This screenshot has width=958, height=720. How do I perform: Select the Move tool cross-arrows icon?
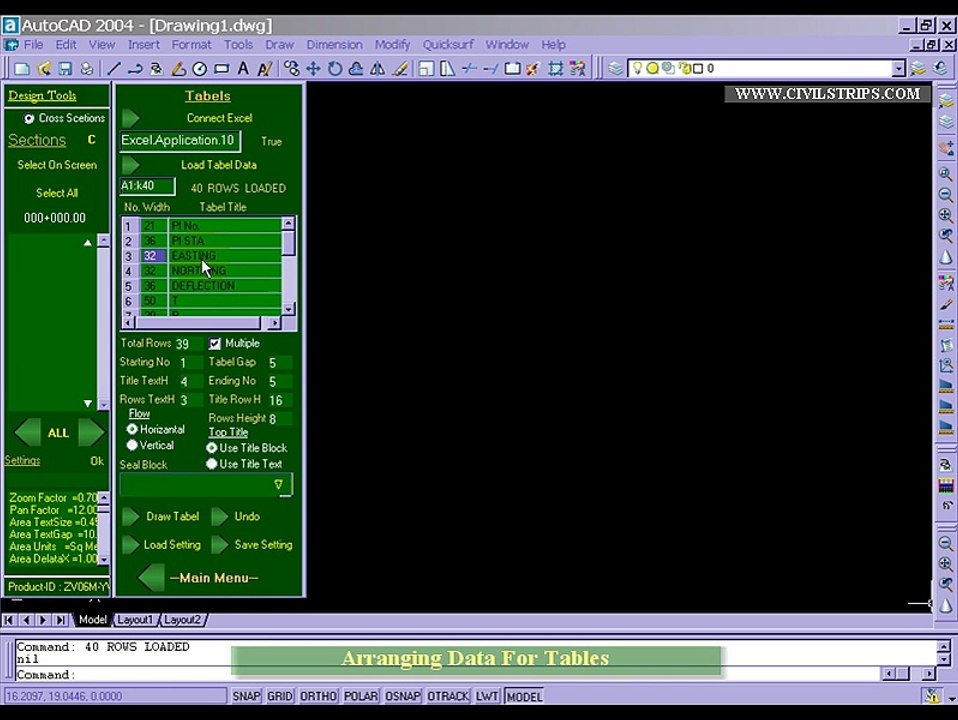tap(313, 68)
